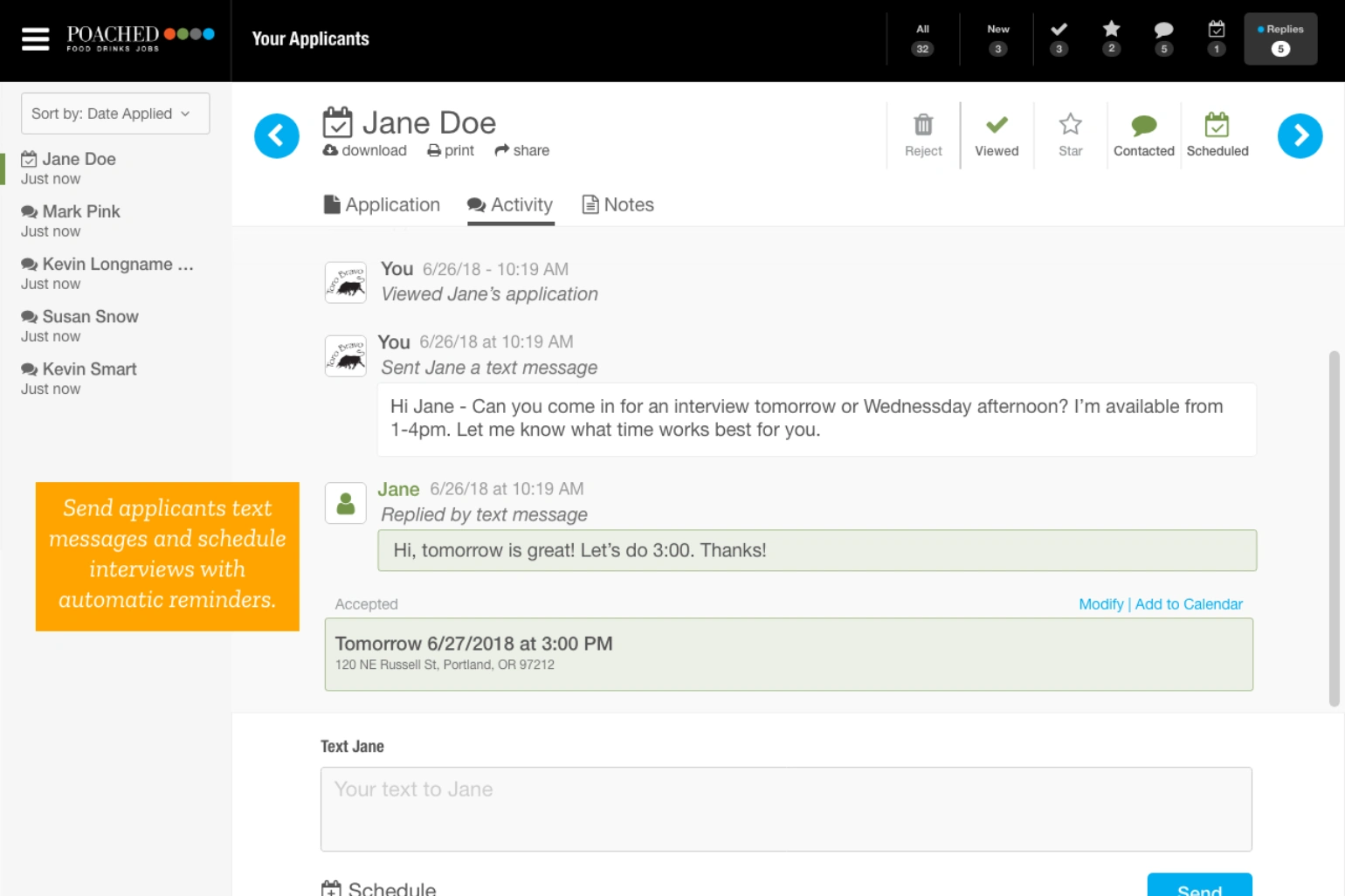This screenshot has height=896, width=1345.
Task: Open the Notes tab
Action: coord(617,204)
